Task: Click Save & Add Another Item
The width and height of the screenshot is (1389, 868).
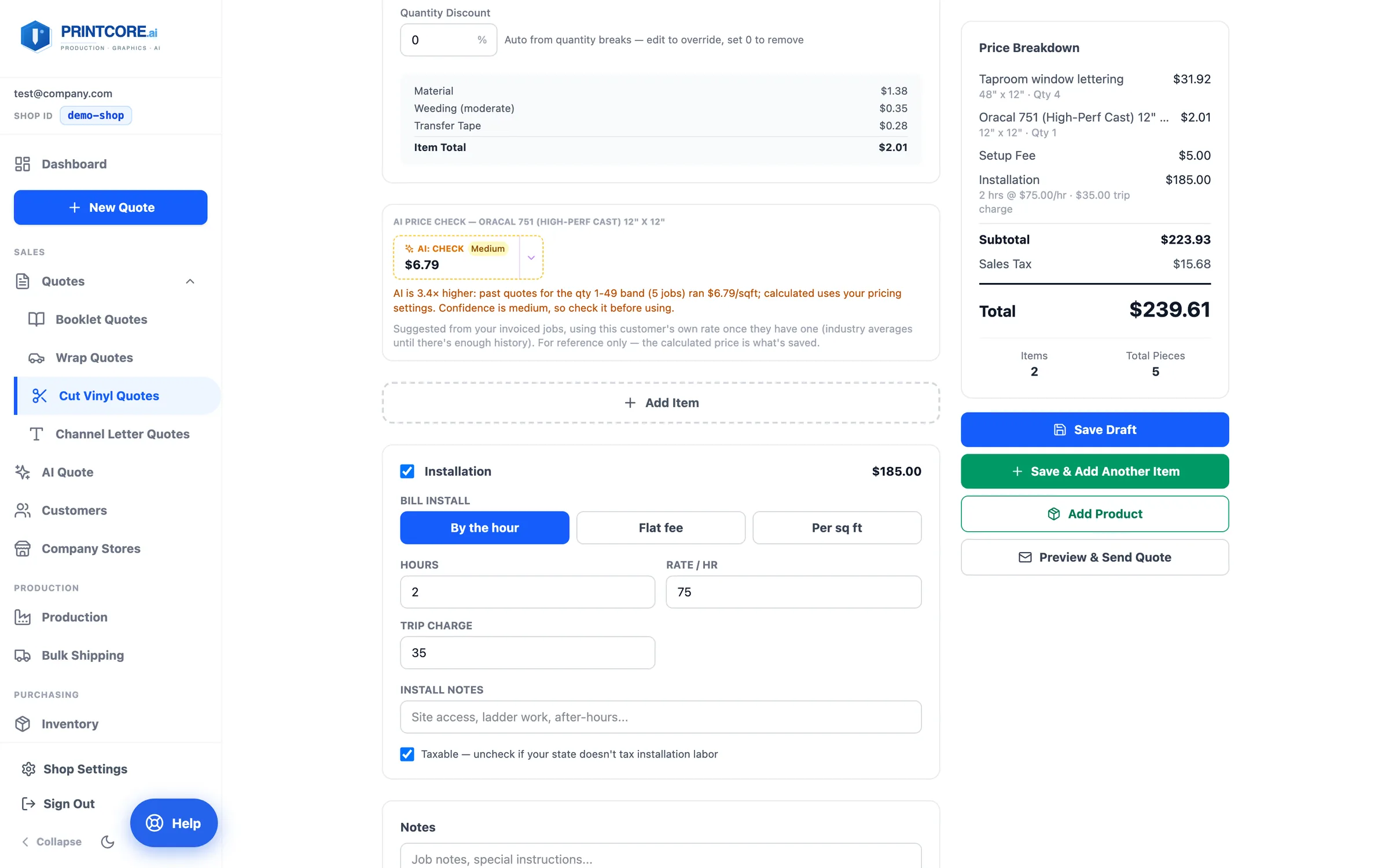Action: (x=1094, y=471)
